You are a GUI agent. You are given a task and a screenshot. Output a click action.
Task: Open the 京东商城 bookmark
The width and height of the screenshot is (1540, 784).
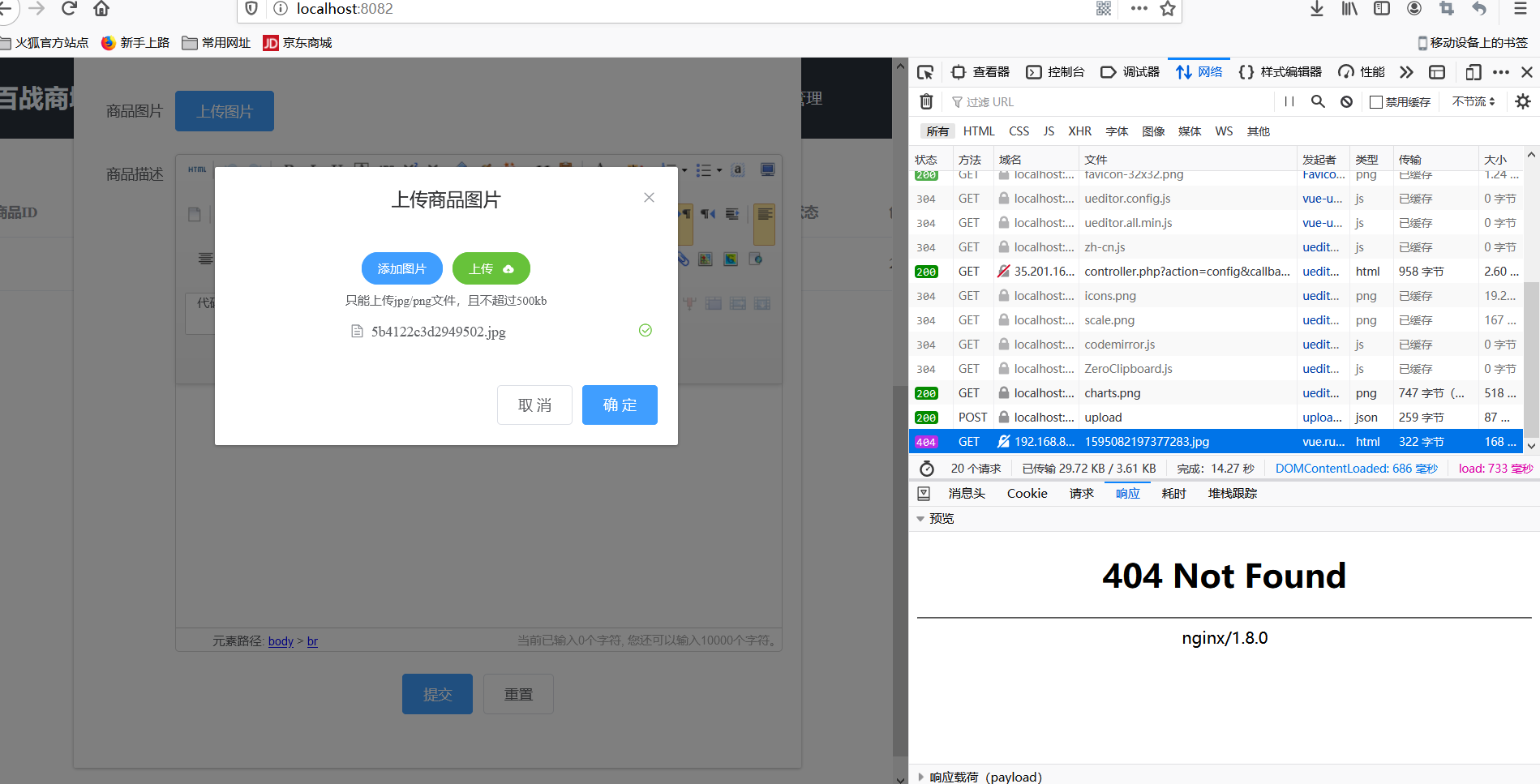(298, 43)
